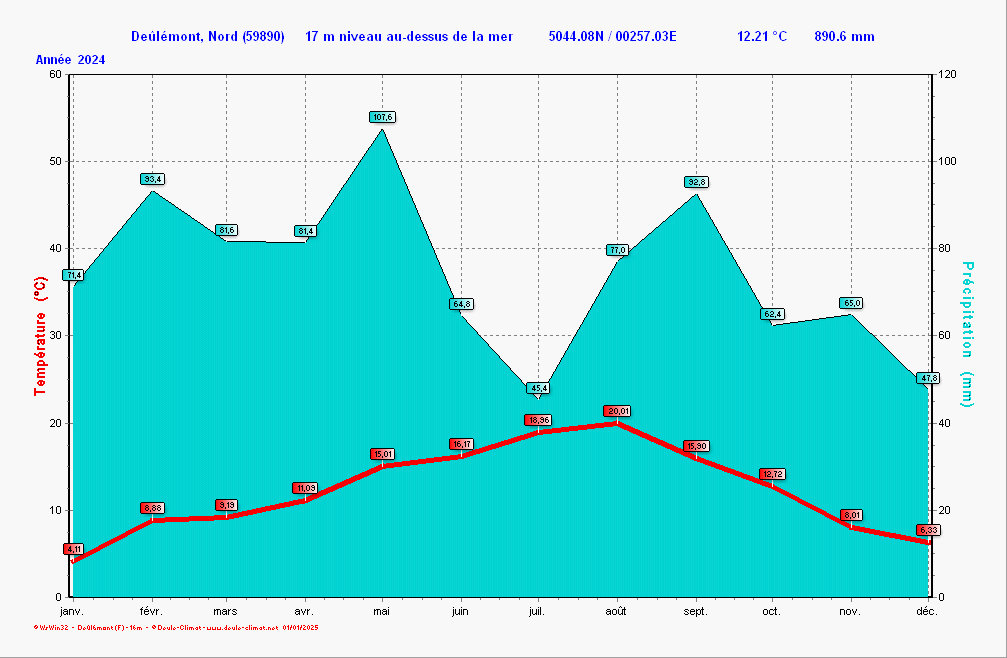
Task: Click the 'janv.' month label
Action: click(71, 611)
